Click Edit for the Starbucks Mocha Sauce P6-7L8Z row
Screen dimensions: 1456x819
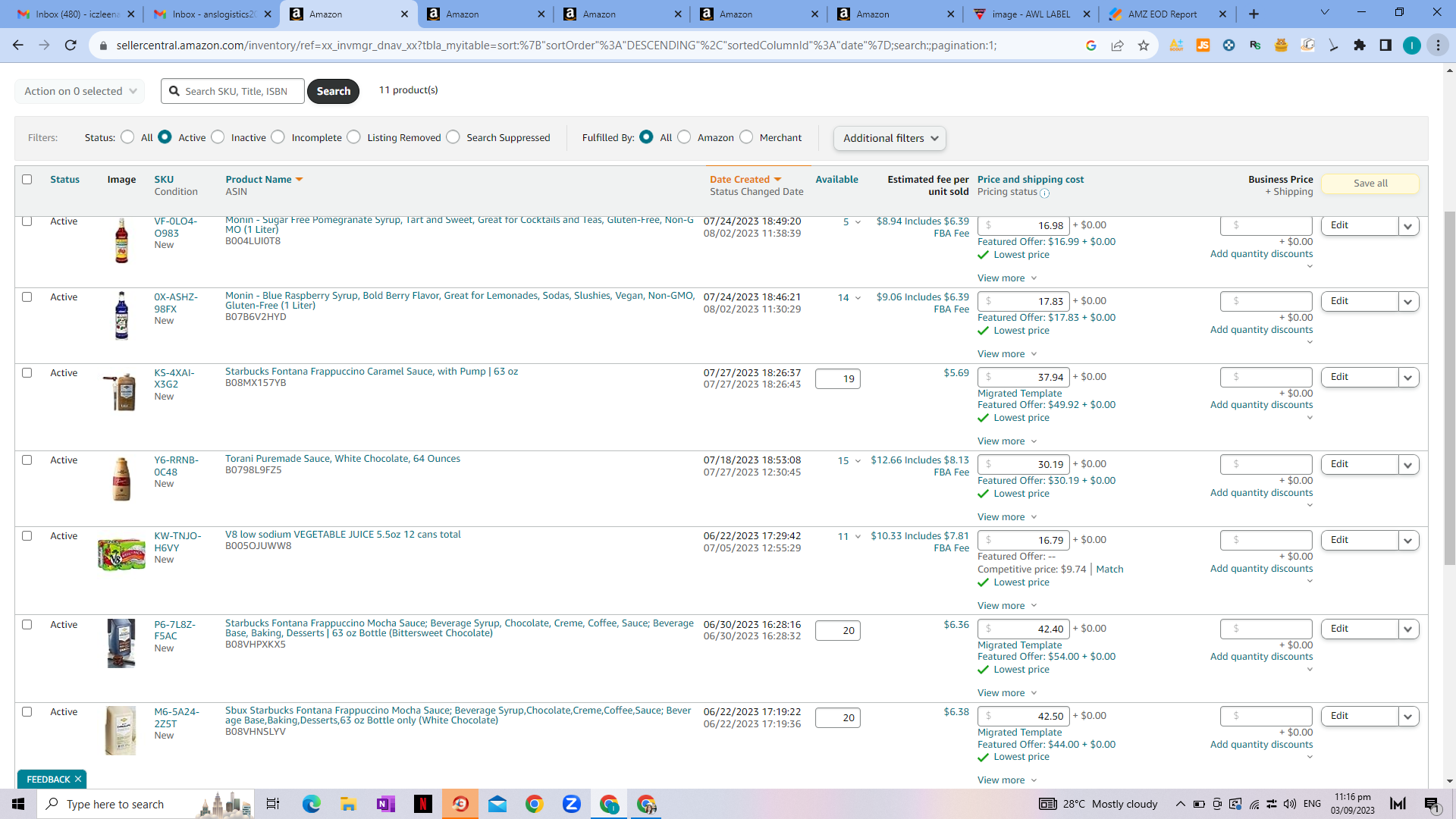(x=1359, y=629)
